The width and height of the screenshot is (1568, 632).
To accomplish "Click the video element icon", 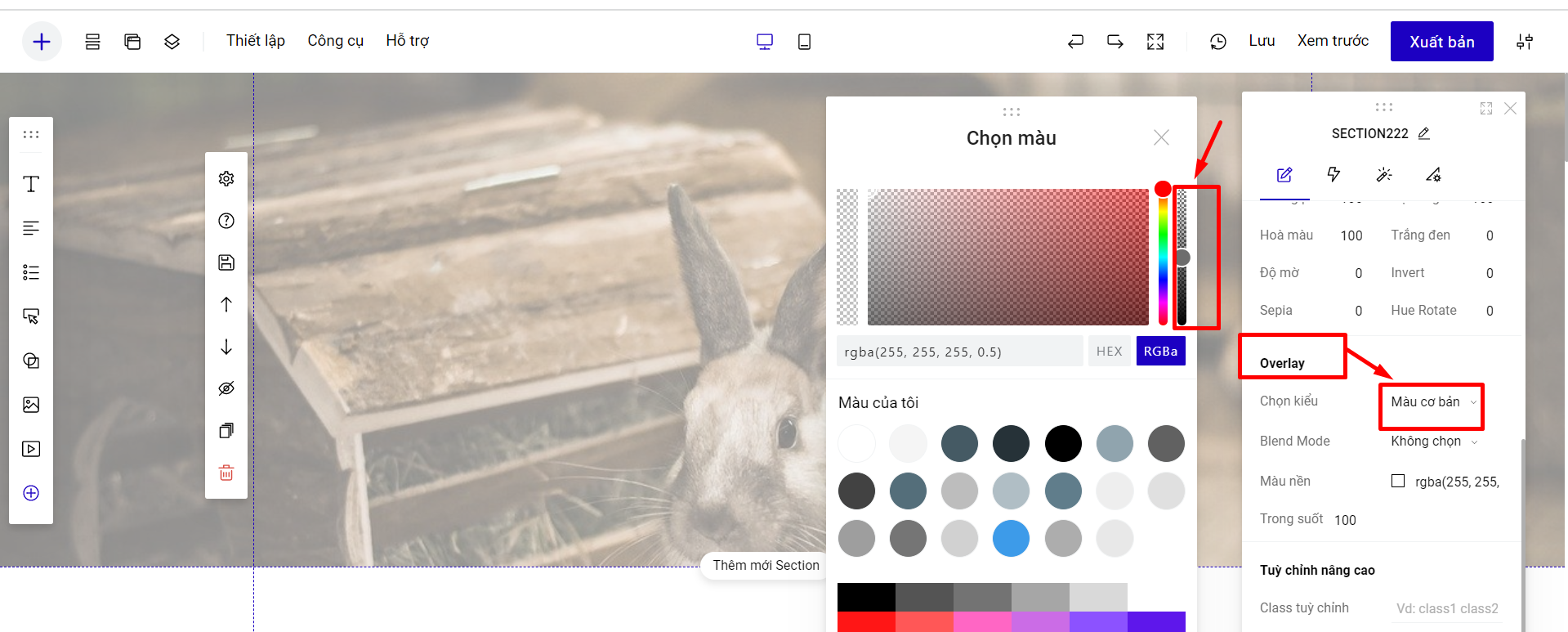I will tap(31, 449).
